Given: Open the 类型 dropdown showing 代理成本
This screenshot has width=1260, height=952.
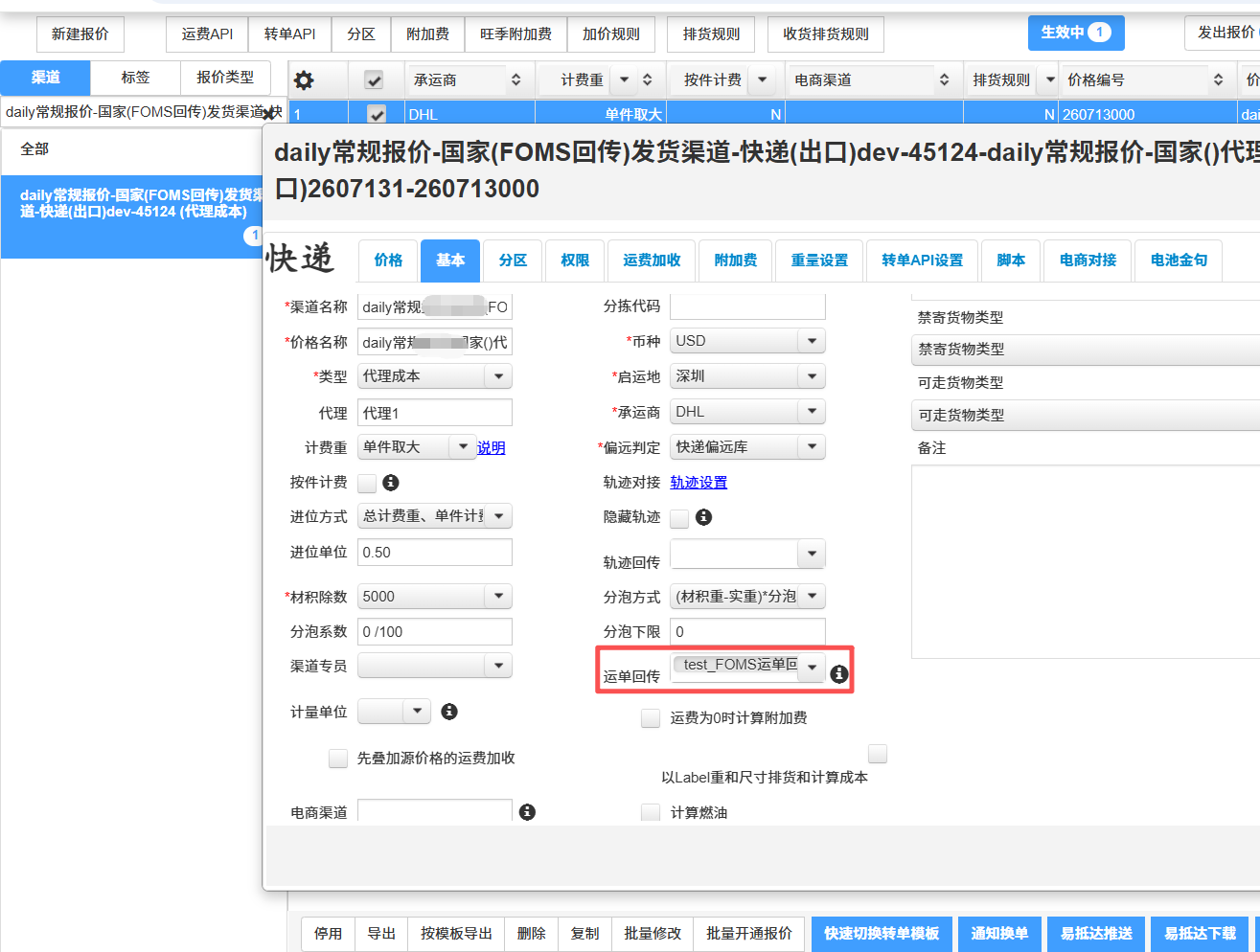Looking at the screenshot, I should click(435, 376).
